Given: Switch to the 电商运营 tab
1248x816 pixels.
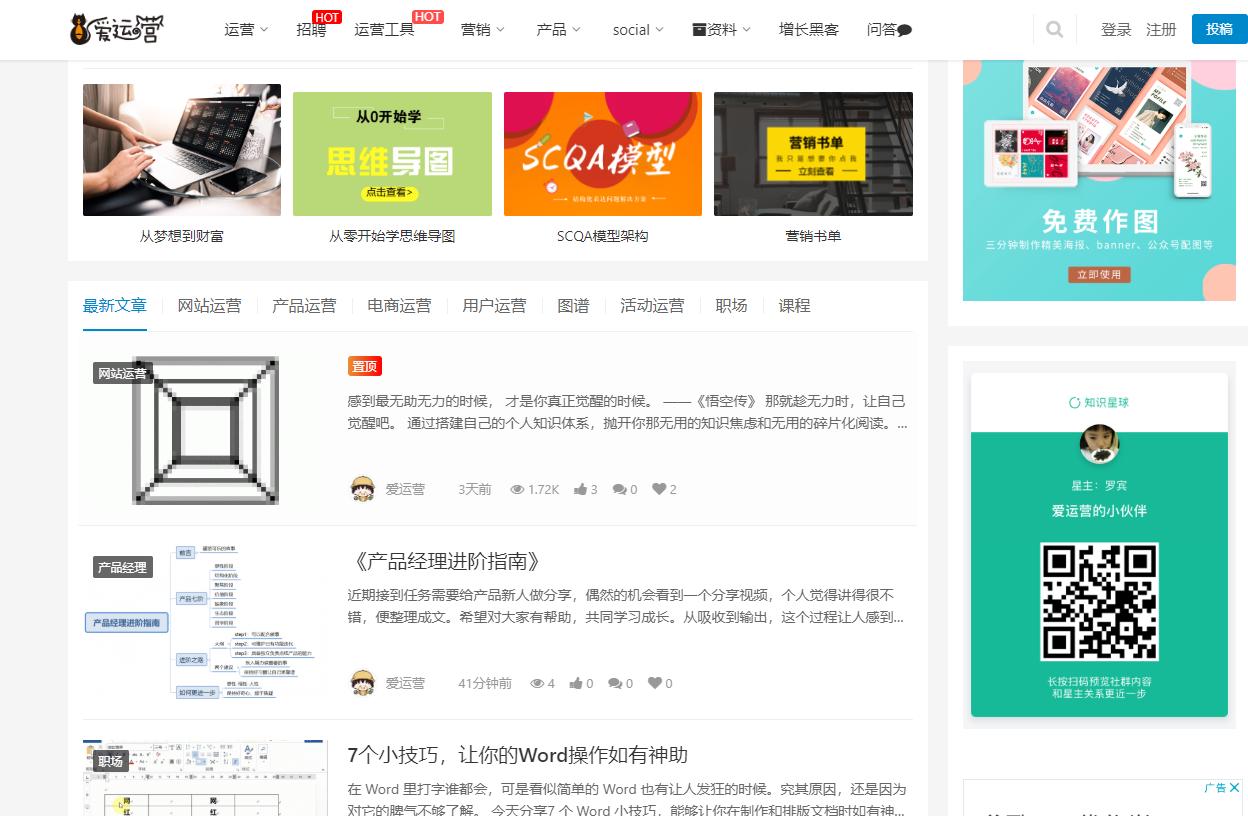Looking at the screenshot, I should tap(400, 306).
